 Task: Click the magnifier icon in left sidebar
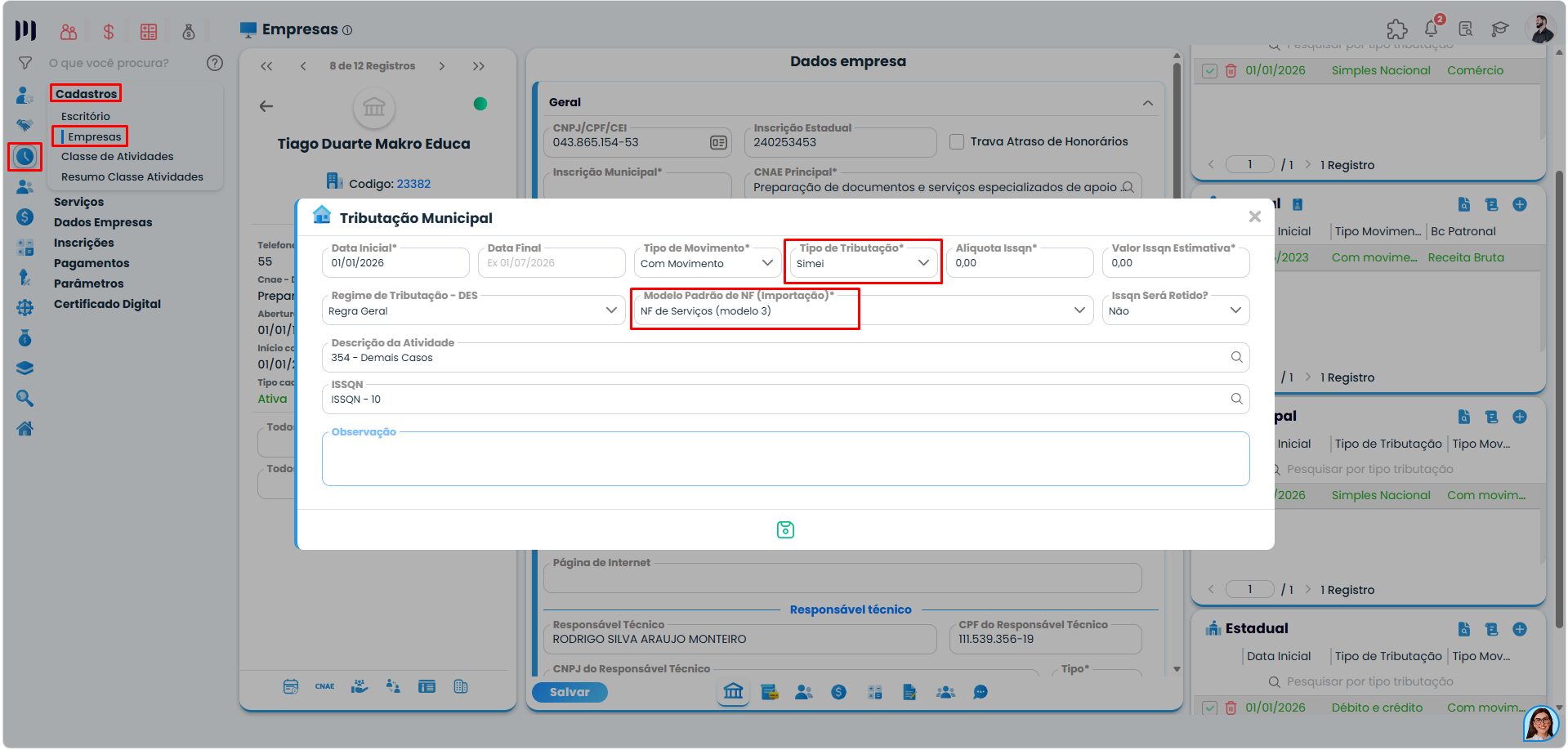(25, 398)
